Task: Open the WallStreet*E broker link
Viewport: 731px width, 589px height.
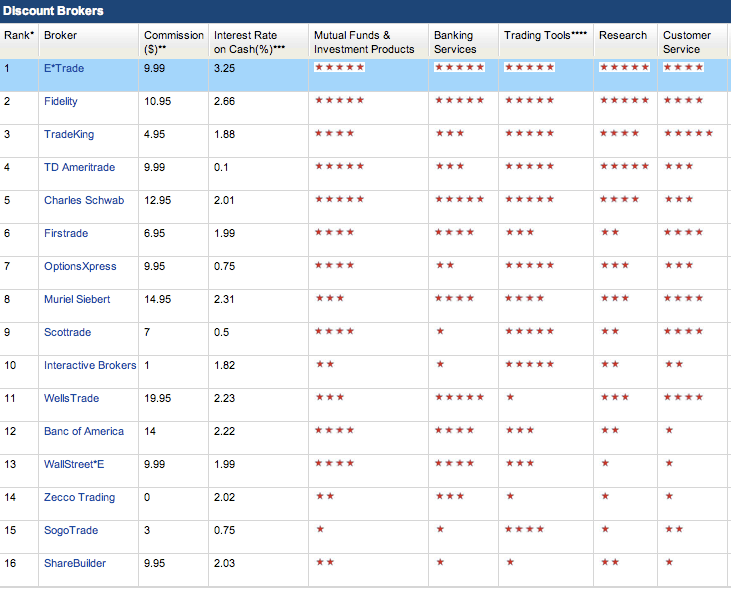Action: (x=74, y=464)
